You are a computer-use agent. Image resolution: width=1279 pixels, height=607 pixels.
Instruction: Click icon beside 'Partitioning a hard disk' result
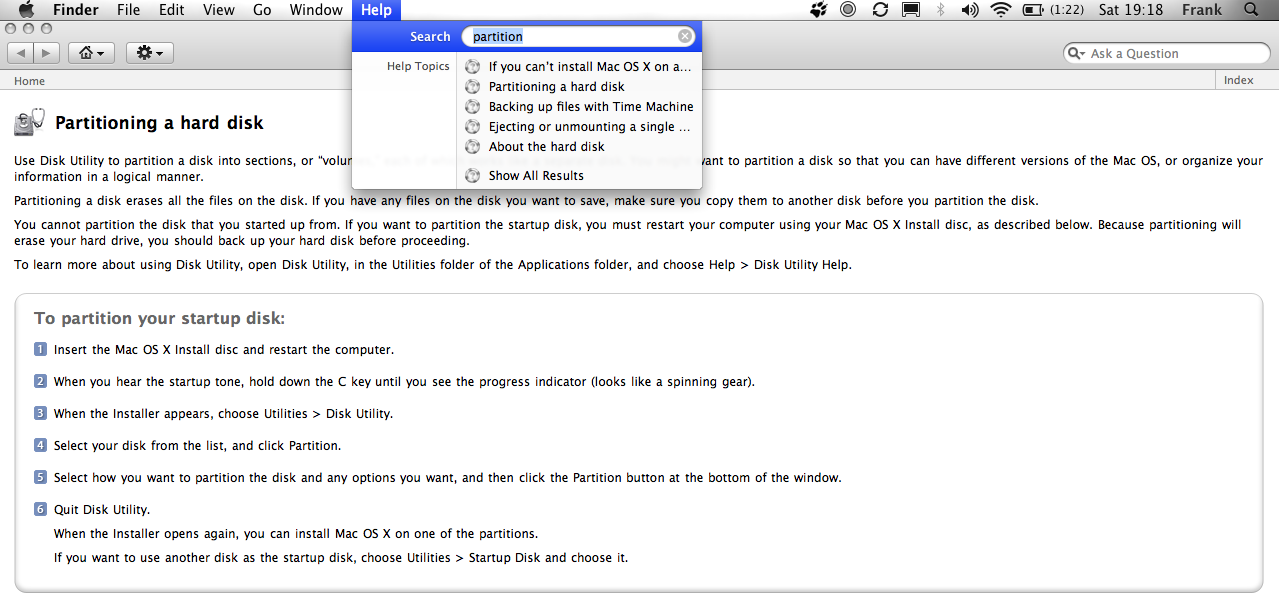coord(473,87)
